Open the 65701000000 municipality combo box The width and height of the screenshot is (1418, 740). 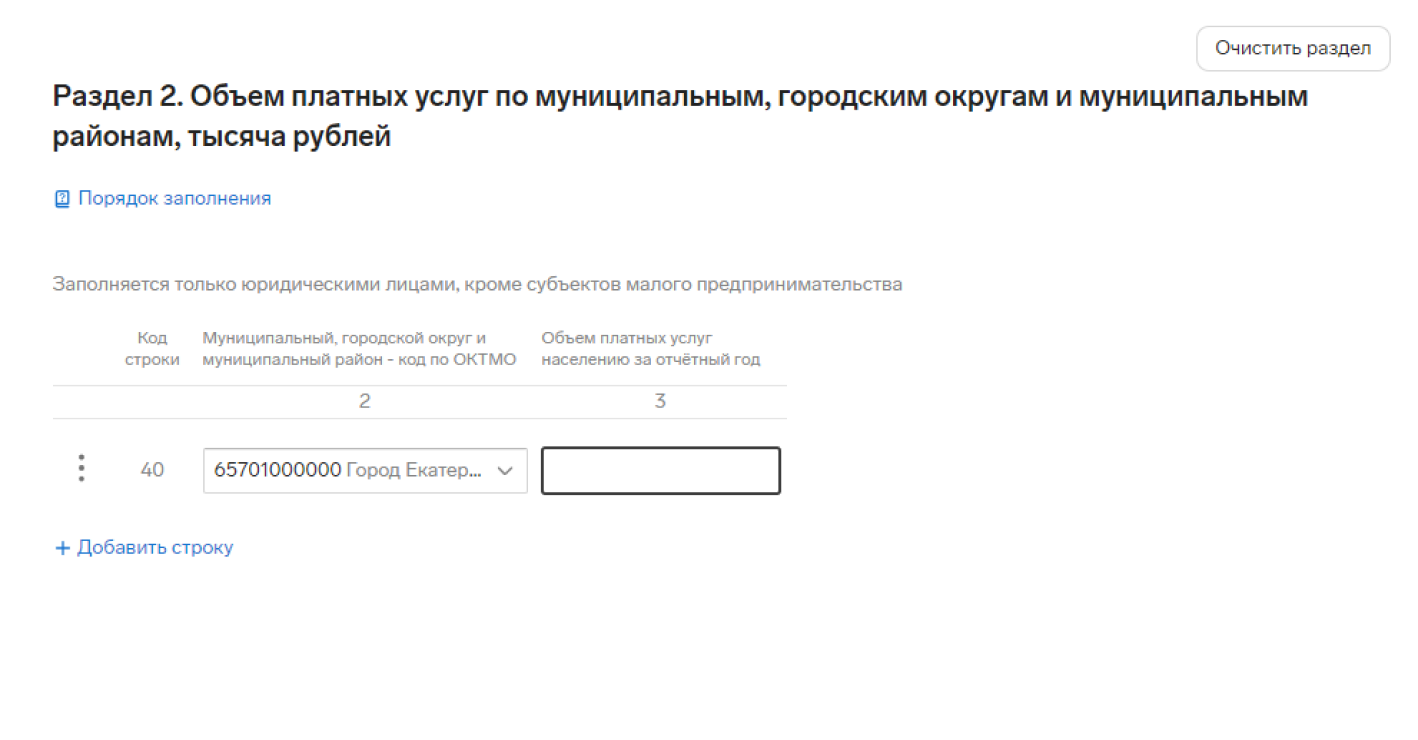tap(365, 470)
